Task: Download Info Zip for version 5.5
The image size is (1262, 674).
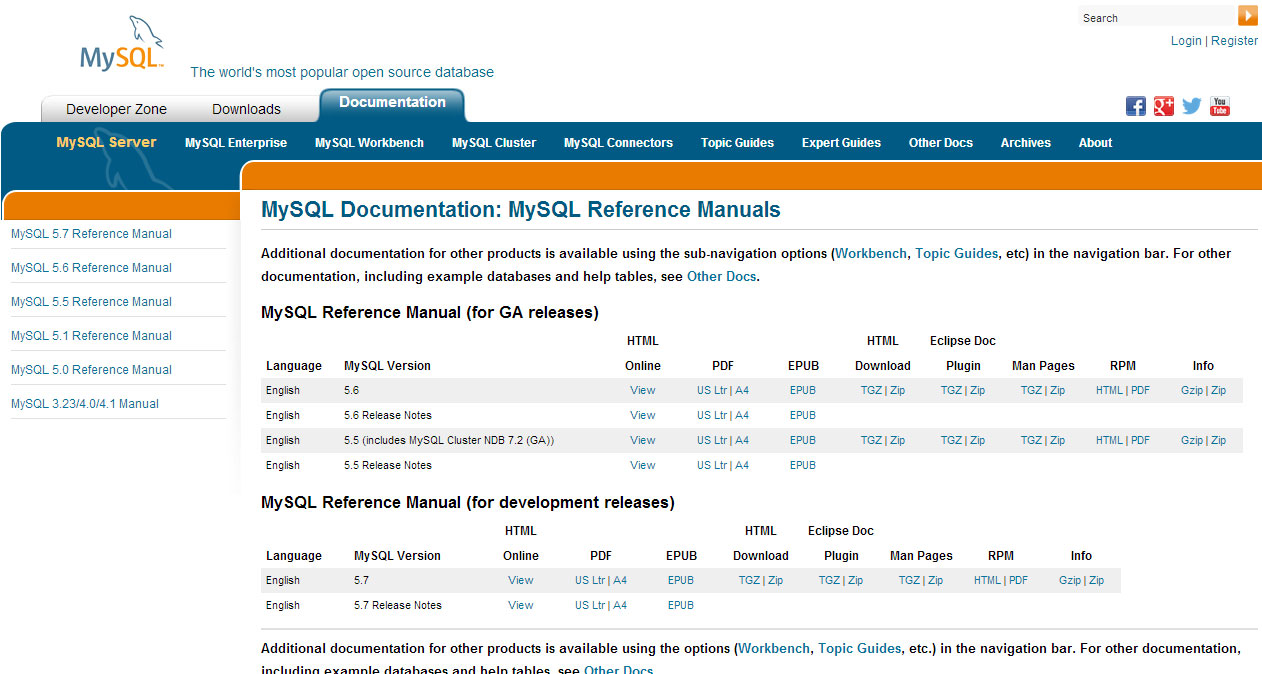Action: (1219, 440)
